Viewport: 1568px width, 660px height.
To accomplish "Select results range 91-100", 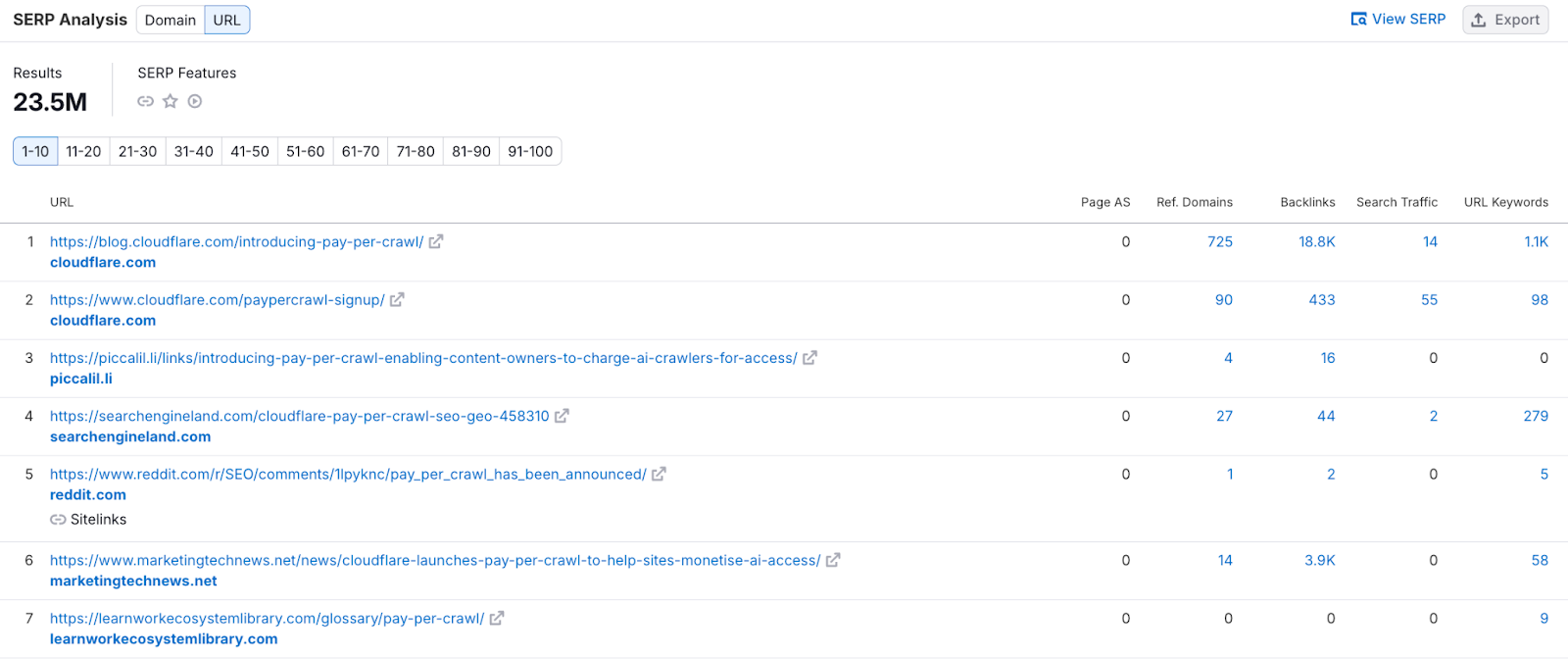I will (530, 151).
